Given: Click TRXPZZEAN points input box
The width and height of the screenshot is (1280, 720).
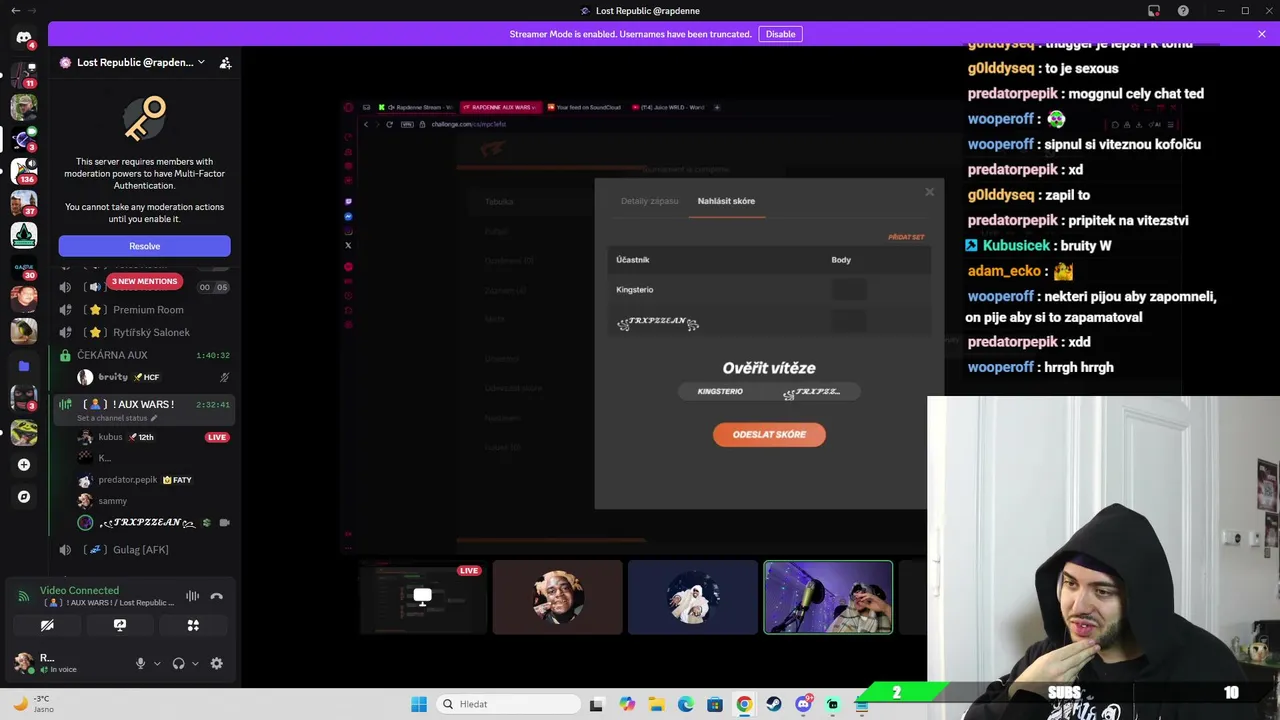Looking at the screenshot, I should 849,322.
